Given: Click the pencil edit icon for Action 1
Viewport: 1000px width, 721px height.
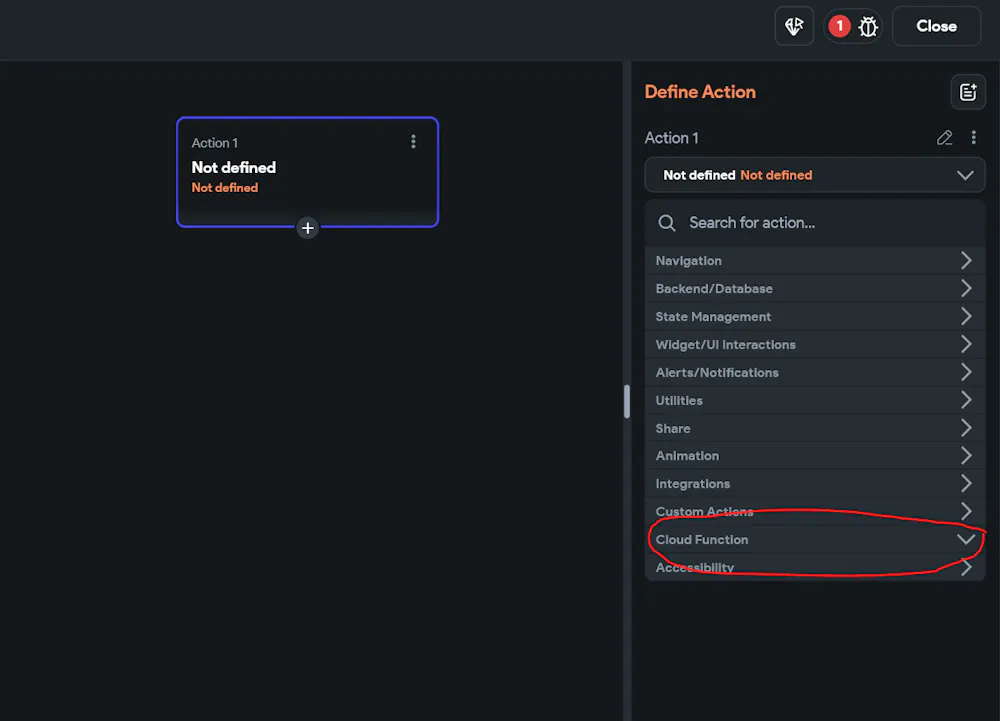Looking at the screenshot, I should click(944, 138).
